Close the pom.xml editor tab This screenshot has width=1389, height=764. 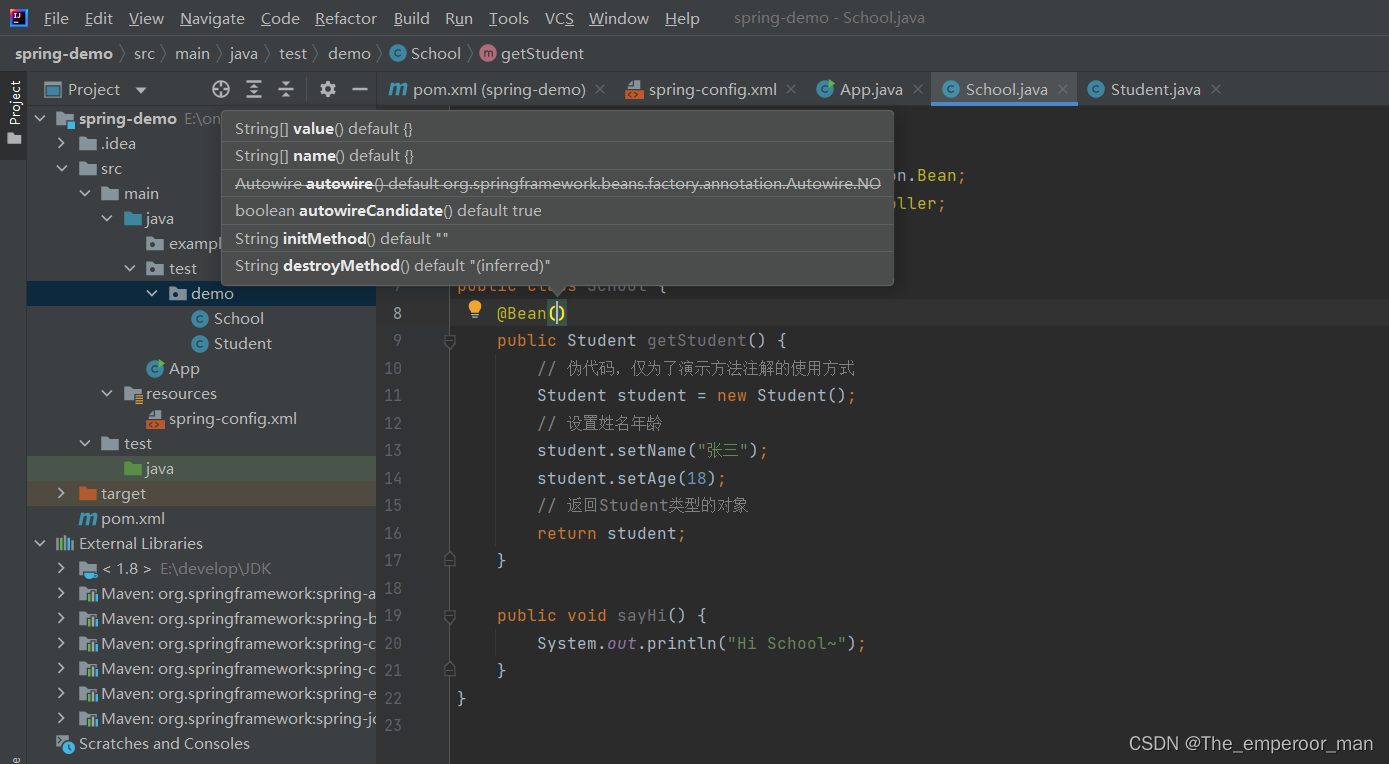pyautogui.click(x=600, y=89)
